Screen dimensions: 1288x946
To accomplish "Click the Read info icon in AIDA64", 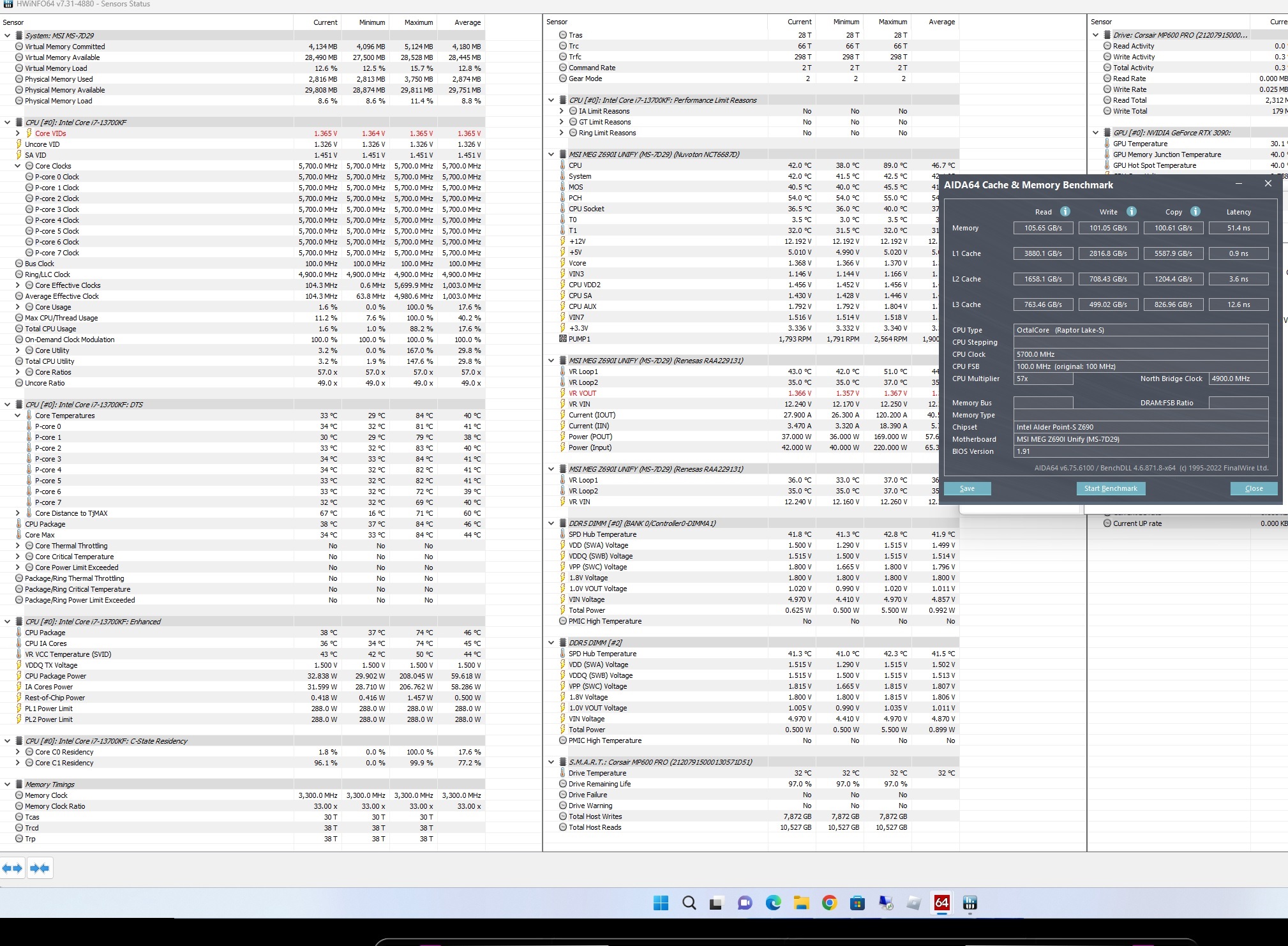I will tap(1065, 211).
